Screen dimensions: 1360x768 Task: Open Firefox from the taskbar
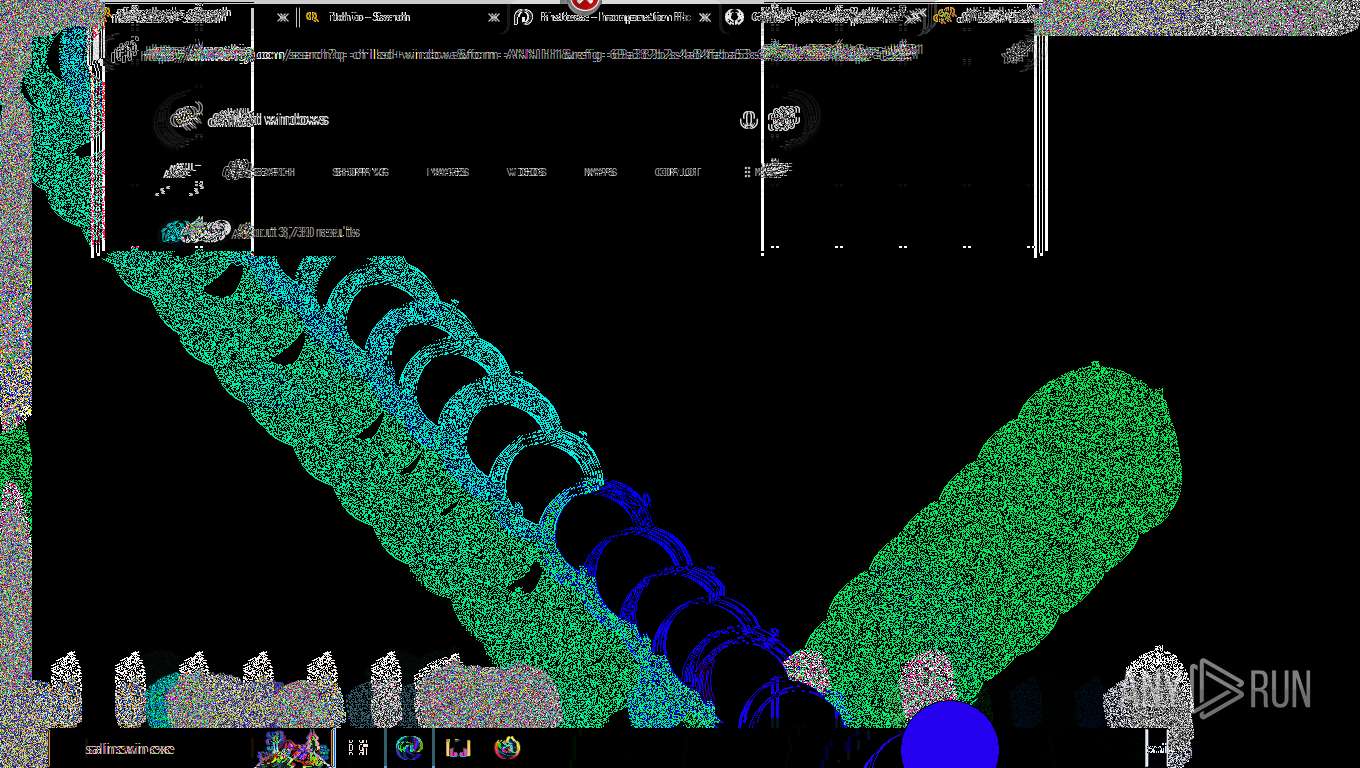tap(507, 748)
